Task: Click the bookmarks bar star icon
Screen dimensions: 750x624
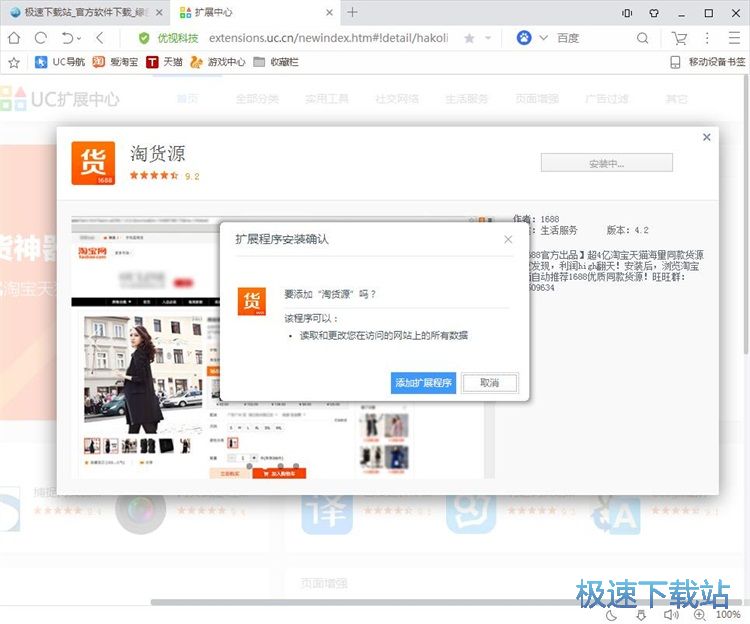Action: (x=14, y=62)
